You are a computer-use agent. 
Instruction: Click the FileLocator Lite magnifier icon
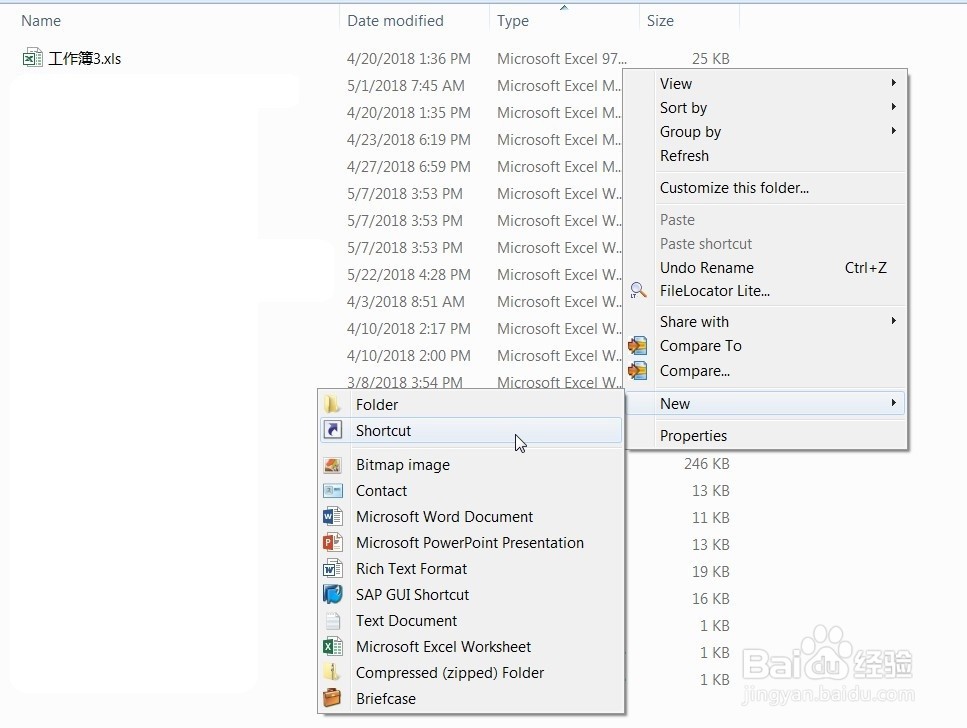(x=638, y=291)
